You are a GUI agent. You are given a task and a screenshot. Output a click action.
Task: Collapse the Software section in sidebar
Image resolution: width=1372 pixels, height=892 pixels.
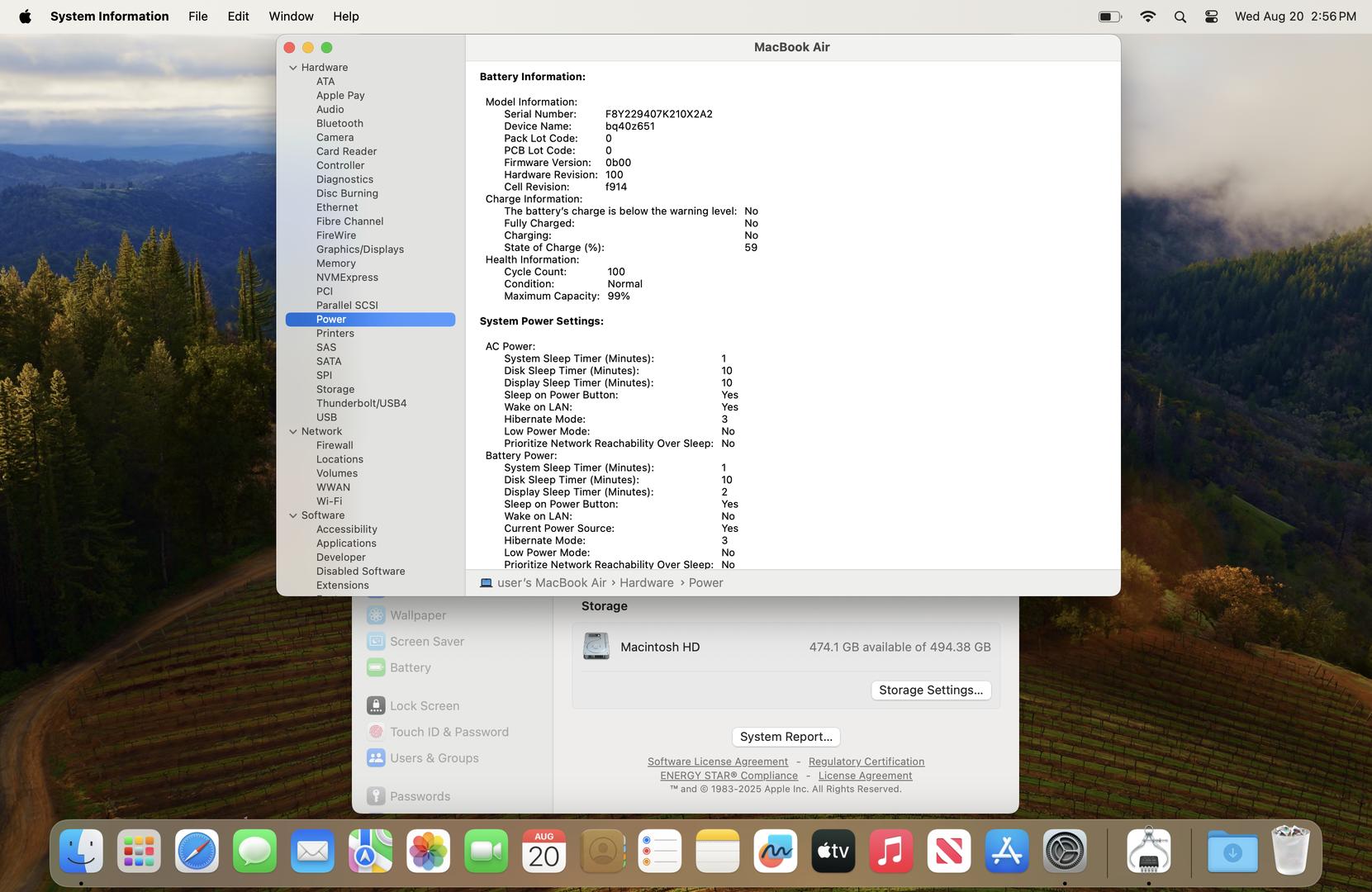click(x=292, y=515)
